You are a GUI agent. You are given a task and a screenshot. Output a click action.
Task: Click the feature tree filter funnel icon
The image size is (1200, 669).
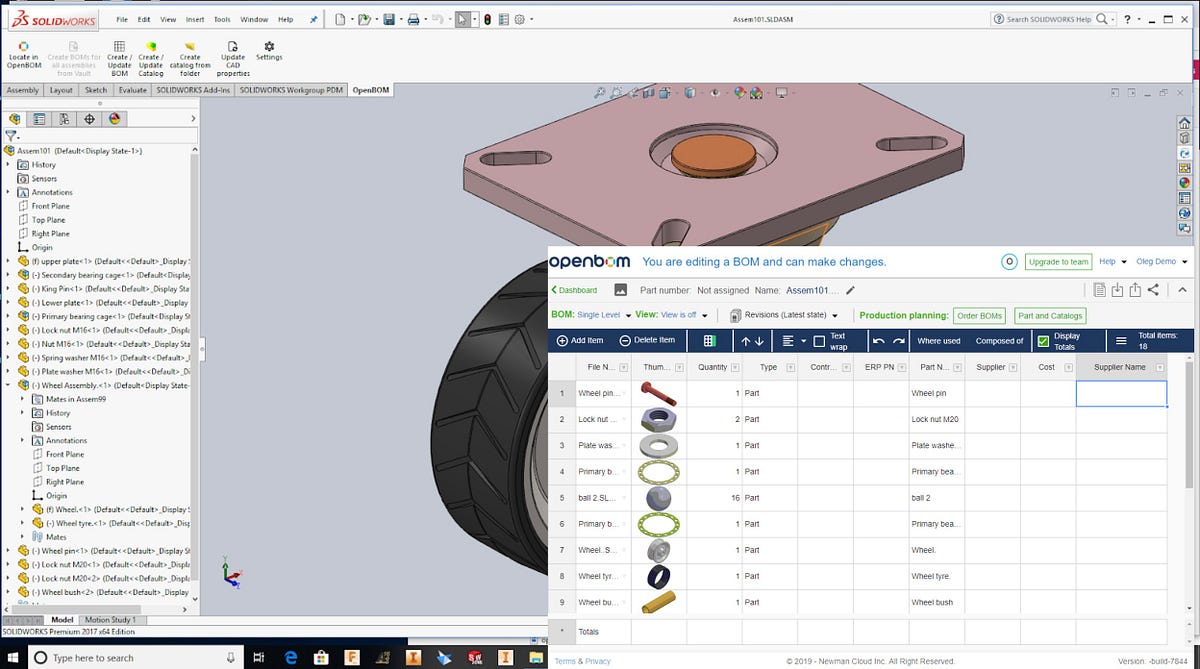[x=11, y=135]
